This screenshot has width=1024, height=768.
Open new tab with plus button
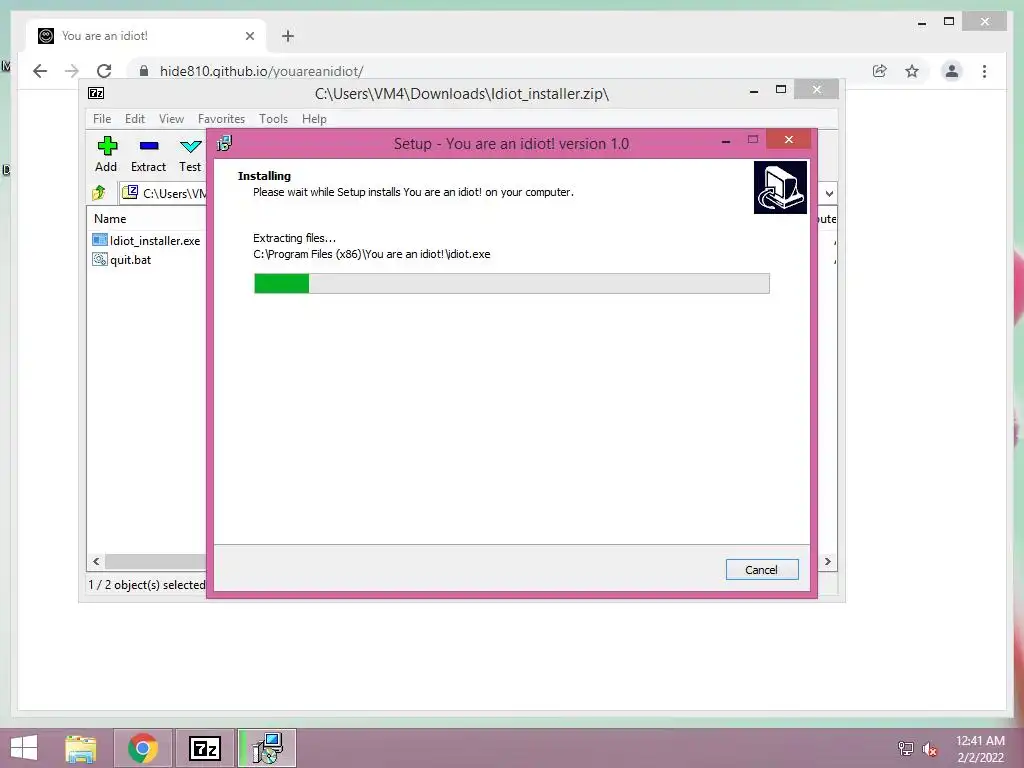pyautogui.click(x=288, y=36)
